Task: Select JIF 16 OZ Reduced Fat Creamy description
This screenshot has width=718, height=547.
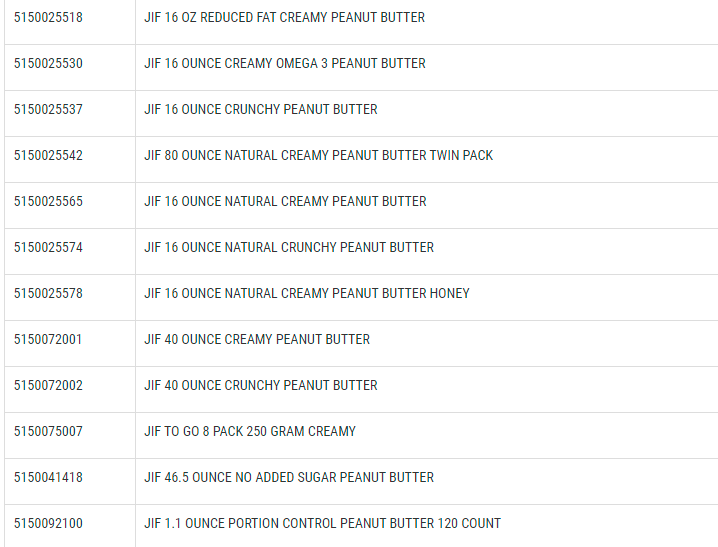Action: (x=284, y=18)
